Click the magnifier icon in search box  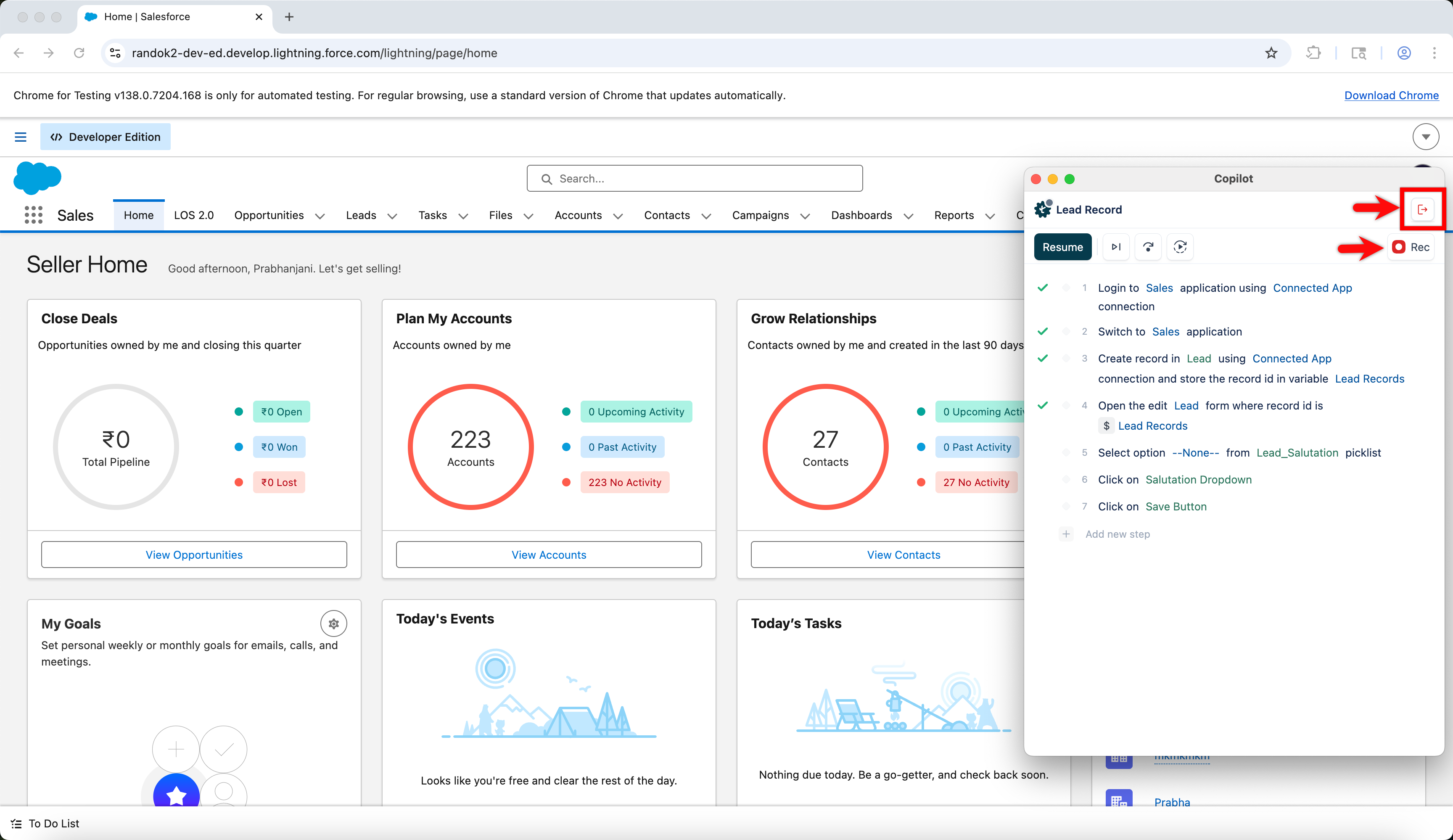pos(547,179)
